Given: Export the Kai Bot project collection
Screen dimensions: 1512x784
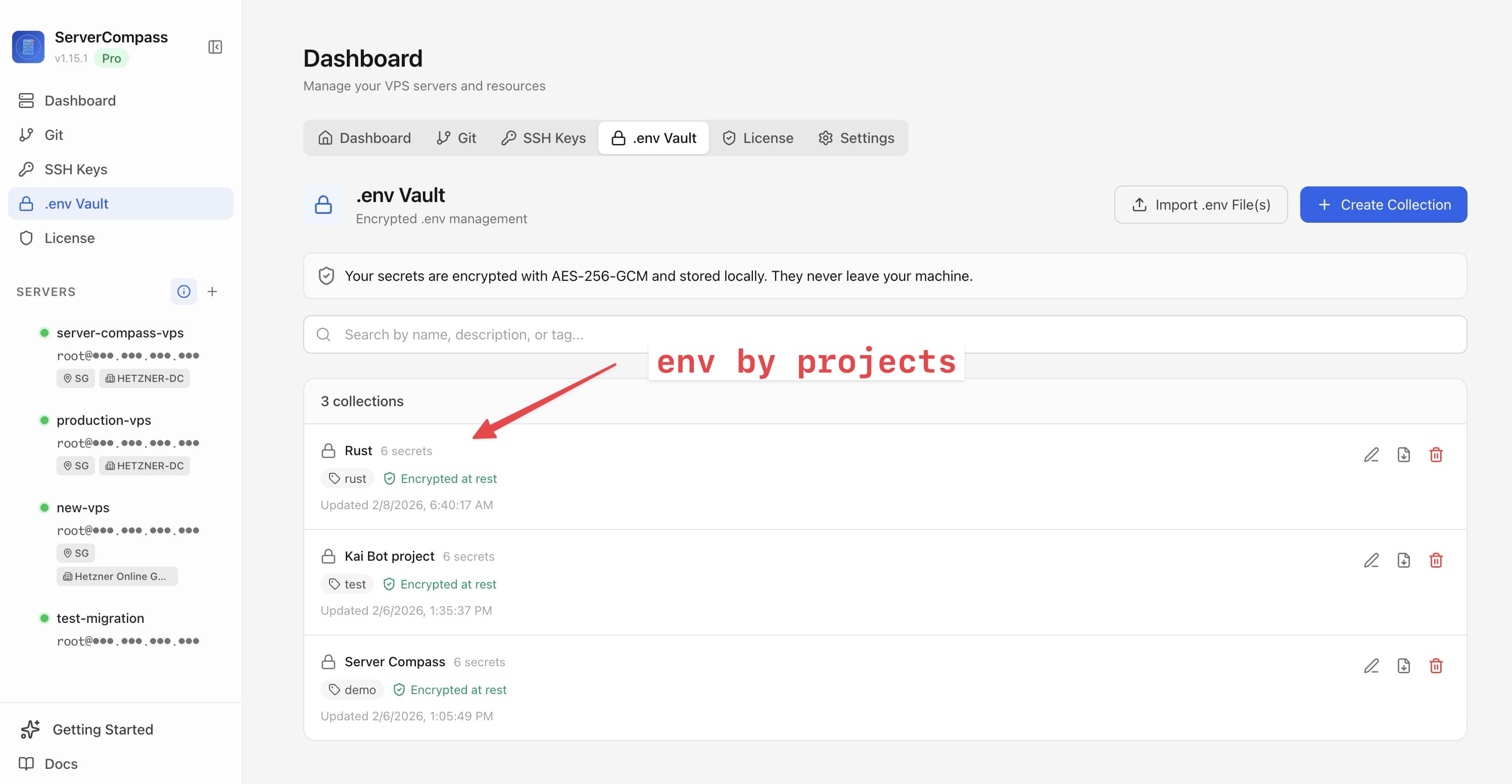Looking at the screenshot, I should tap(1404, 560).
